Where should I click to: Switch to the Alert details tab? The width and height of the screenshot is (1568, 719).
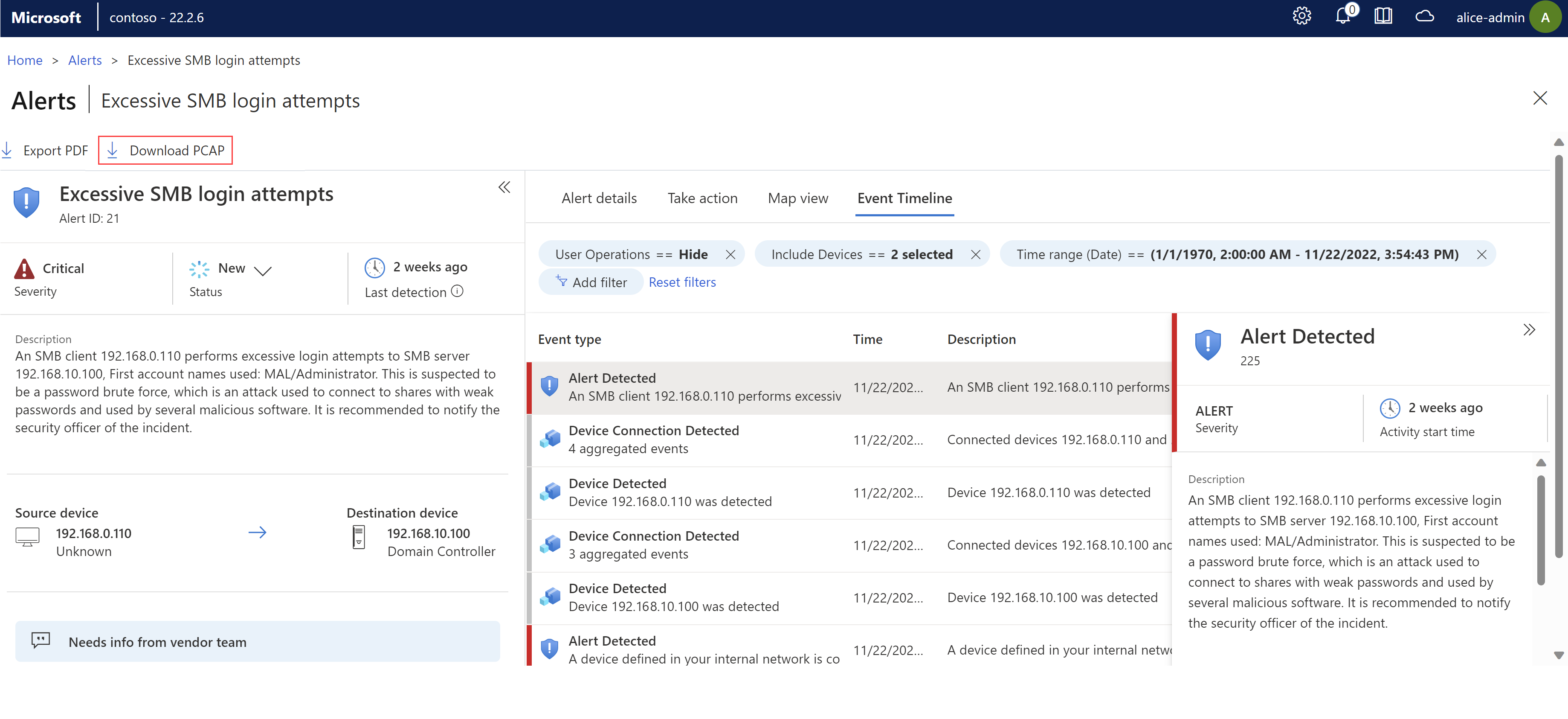tap(599, 197)
